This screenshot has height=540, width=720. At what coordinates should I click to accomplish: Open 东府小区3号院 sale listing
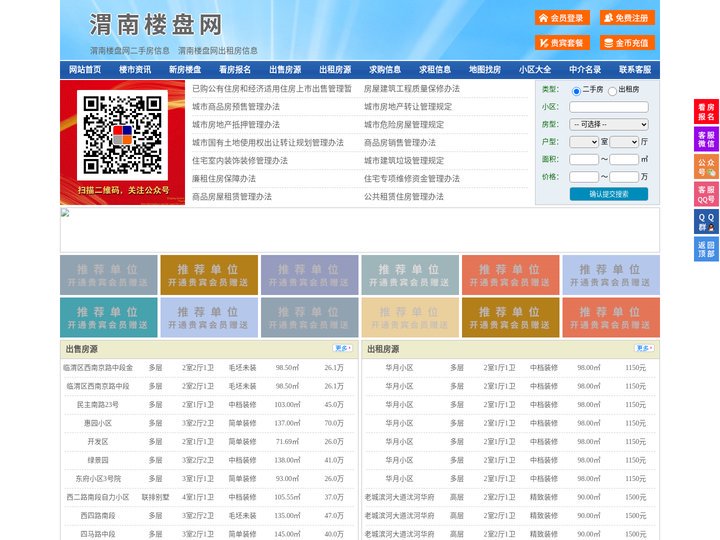click(98, 478)
